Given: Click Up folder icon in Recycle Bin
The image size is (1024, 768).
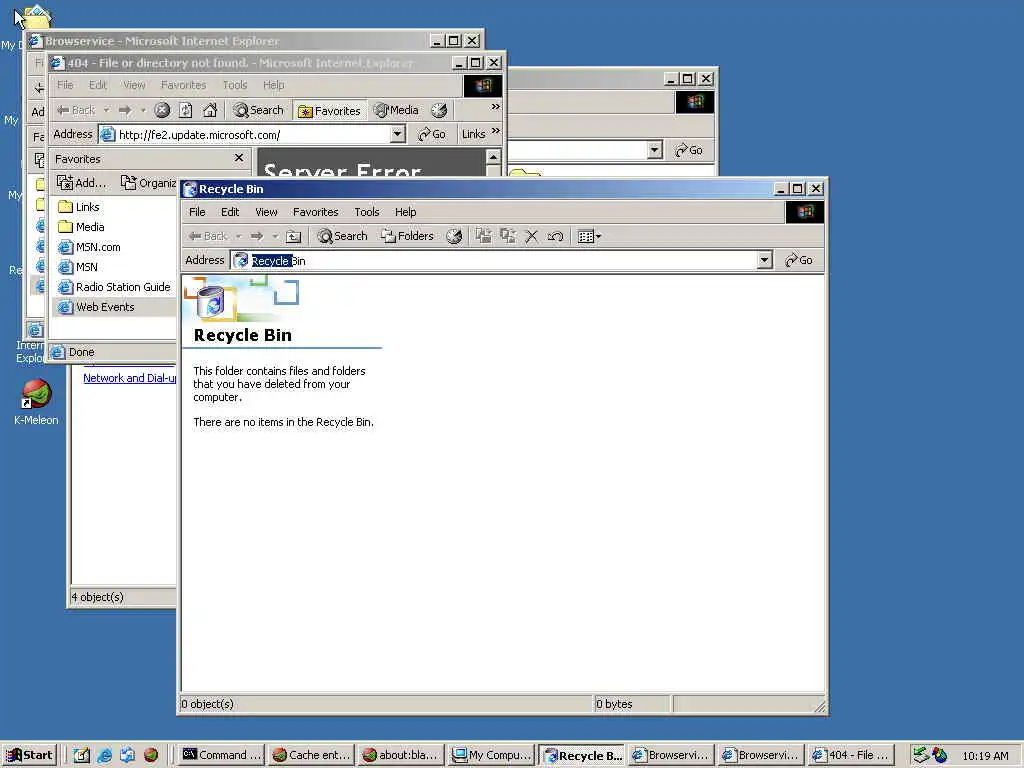Looking at the screenshot, I should 294,236.
